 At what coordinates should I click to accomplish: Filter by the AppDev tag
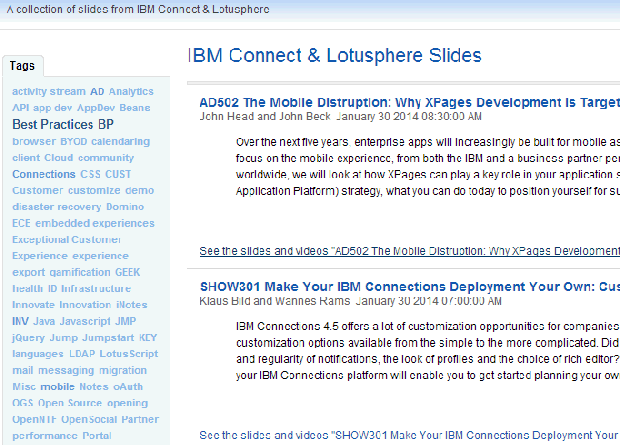pos(96,108)
